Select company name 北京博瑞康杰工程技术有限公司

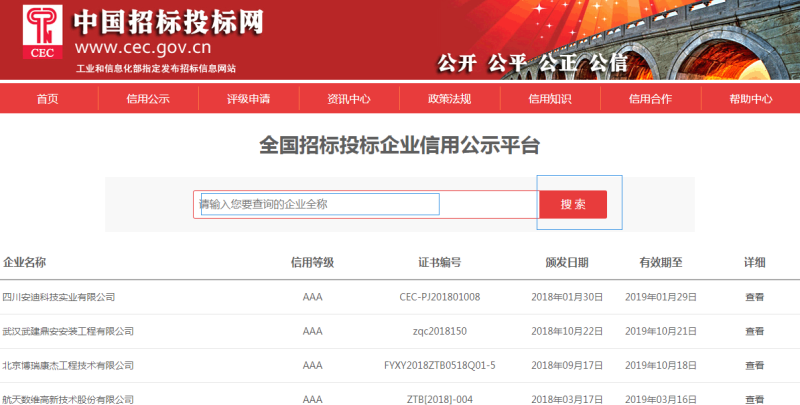(68, 365)
